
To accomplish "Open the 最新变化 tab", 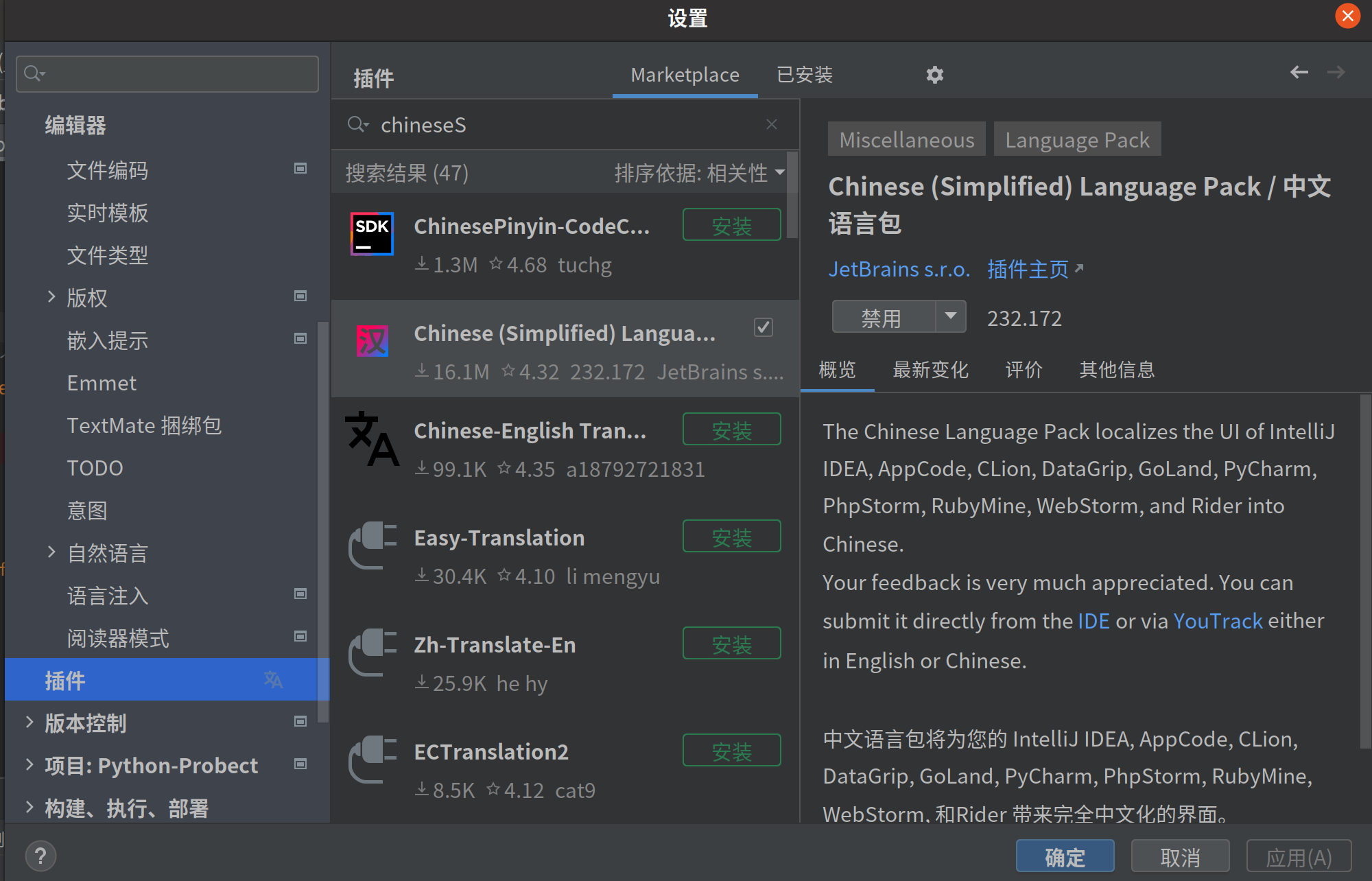I will pos(930,370).
